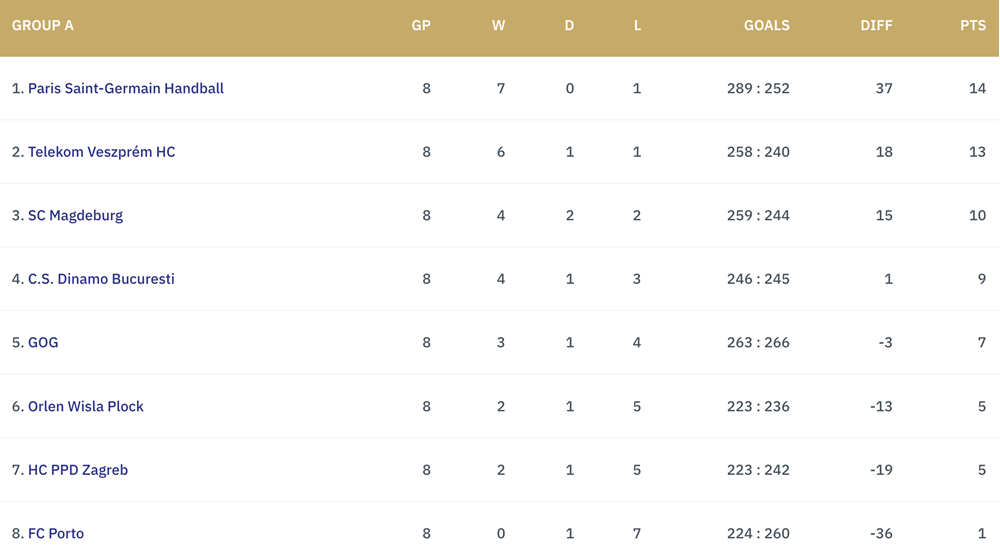Click the GROUP A header label
The image size is (1000, 555).
click(x=43, y=26)
